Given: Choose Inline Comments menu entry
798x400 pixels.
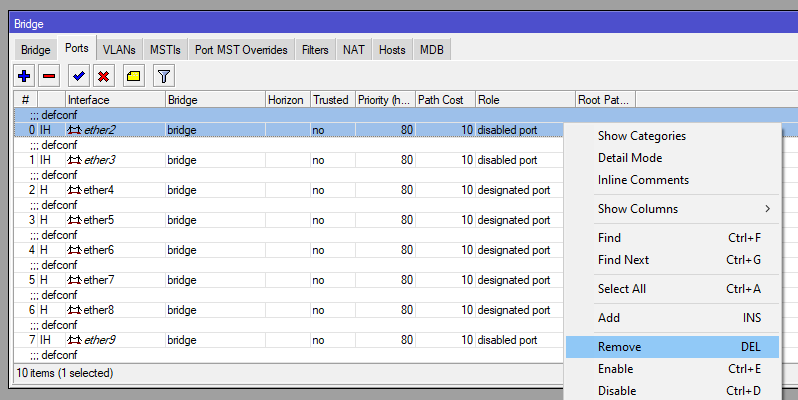Looking at the screenshot, I should point(672,180).
